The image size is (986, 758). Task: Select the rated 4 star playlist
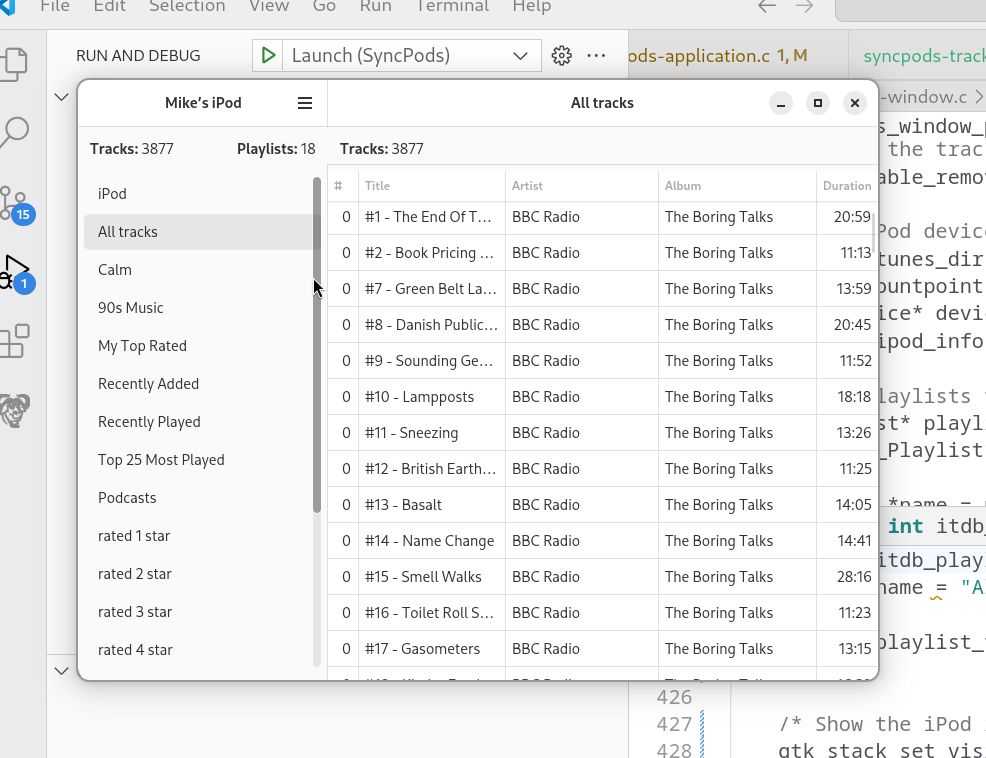point(198,650)
